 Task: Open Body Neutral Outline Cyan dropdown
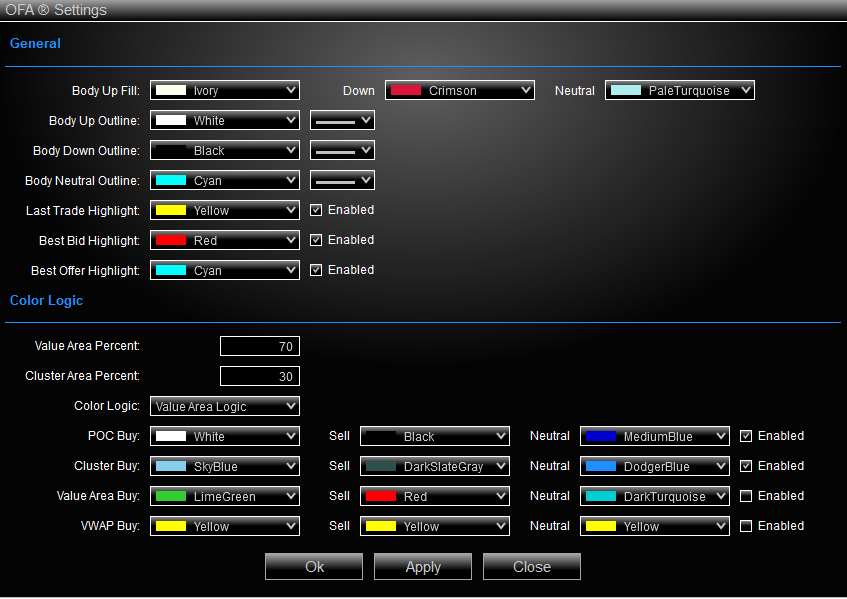[225, 180]
